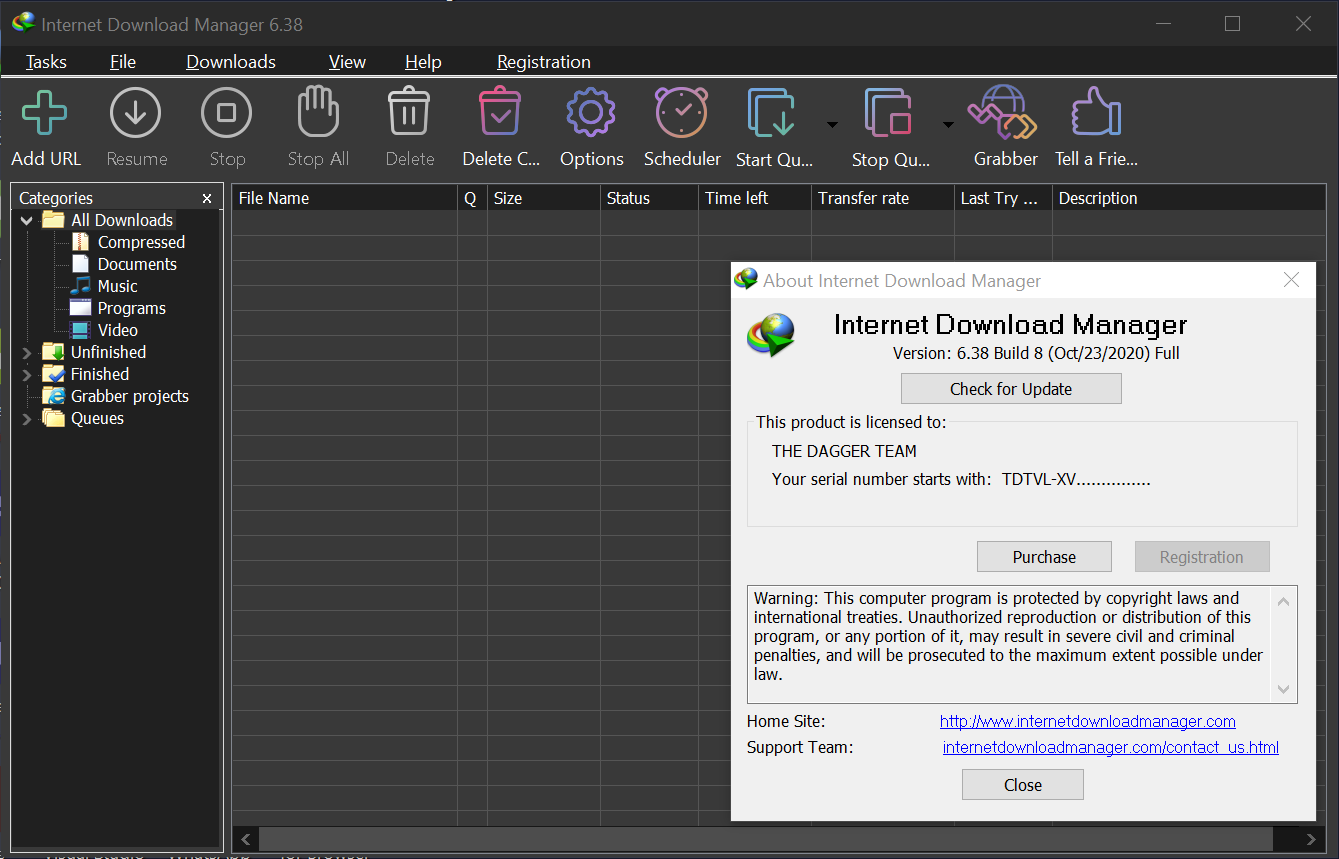Viewport: 1339px width, 859px height.
Task: Open the Stop Queue dropdown arrow
Action: click(948, 125)
